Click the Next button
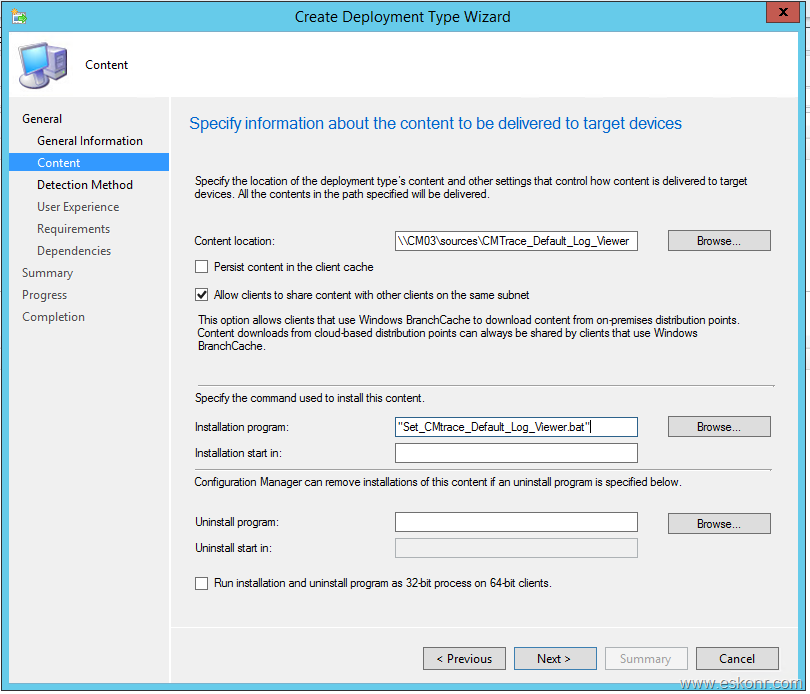This screenshot has height=694, width=810. click(x=555, y=659)
